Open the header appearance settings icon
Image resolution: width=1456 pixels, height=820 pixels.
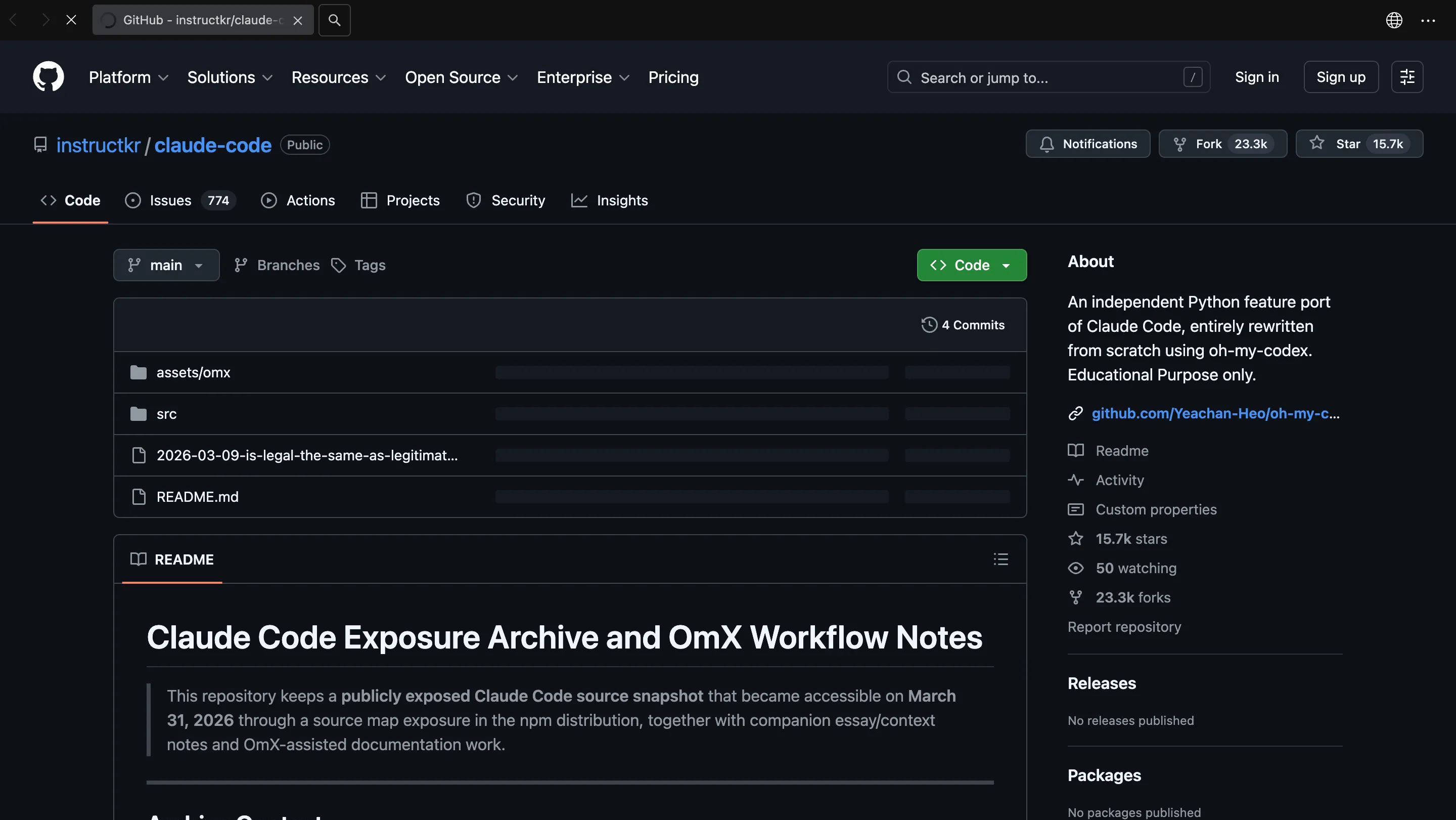pyautogui.click(x=1407, y=77)
